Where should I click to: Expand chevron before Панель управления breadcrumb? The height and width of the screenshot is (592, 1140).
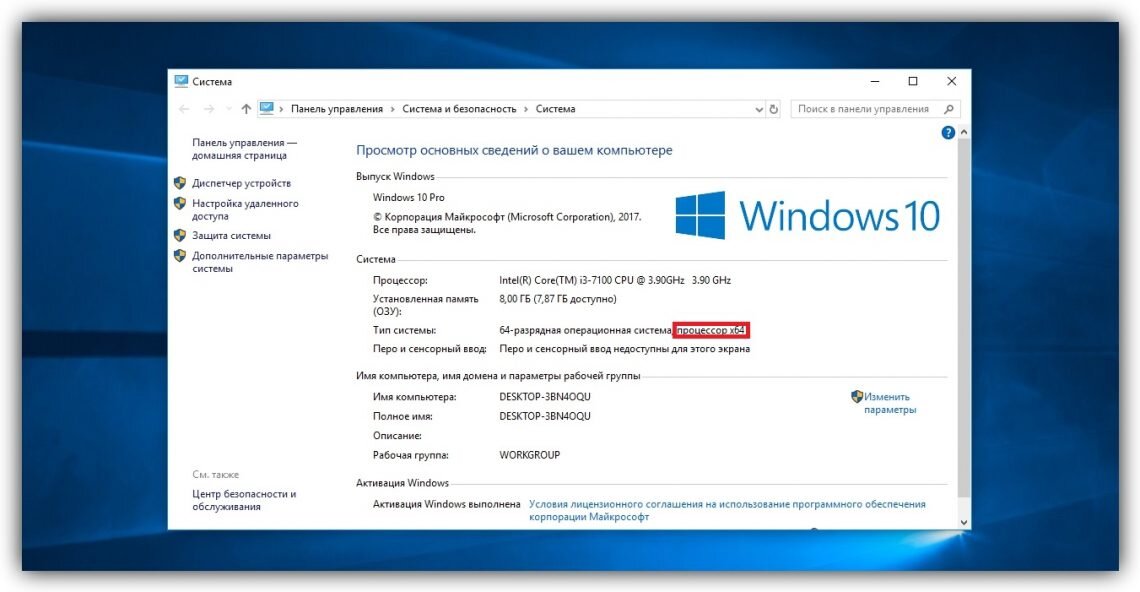(281, 109)
